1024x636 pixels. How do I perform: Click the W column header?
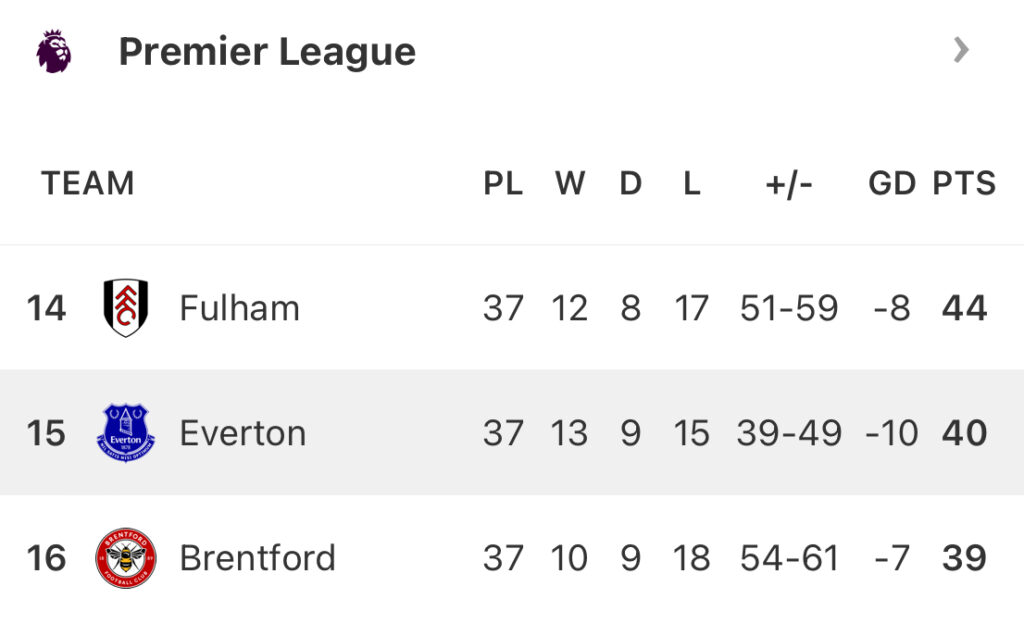click(570, 183)
